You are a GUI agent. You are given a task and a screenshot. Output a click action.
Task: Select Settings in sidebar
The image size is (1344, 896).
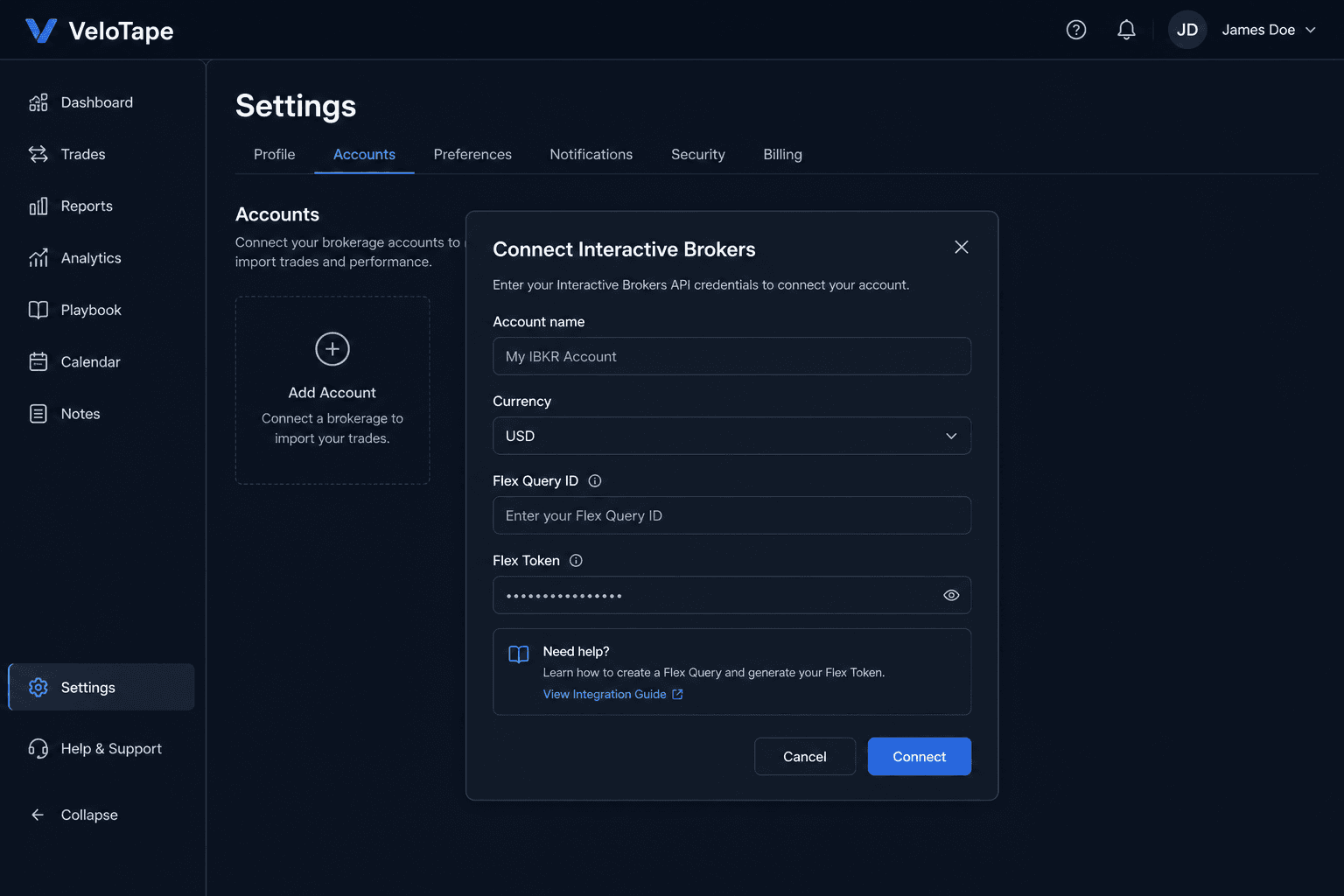[101, 687]
